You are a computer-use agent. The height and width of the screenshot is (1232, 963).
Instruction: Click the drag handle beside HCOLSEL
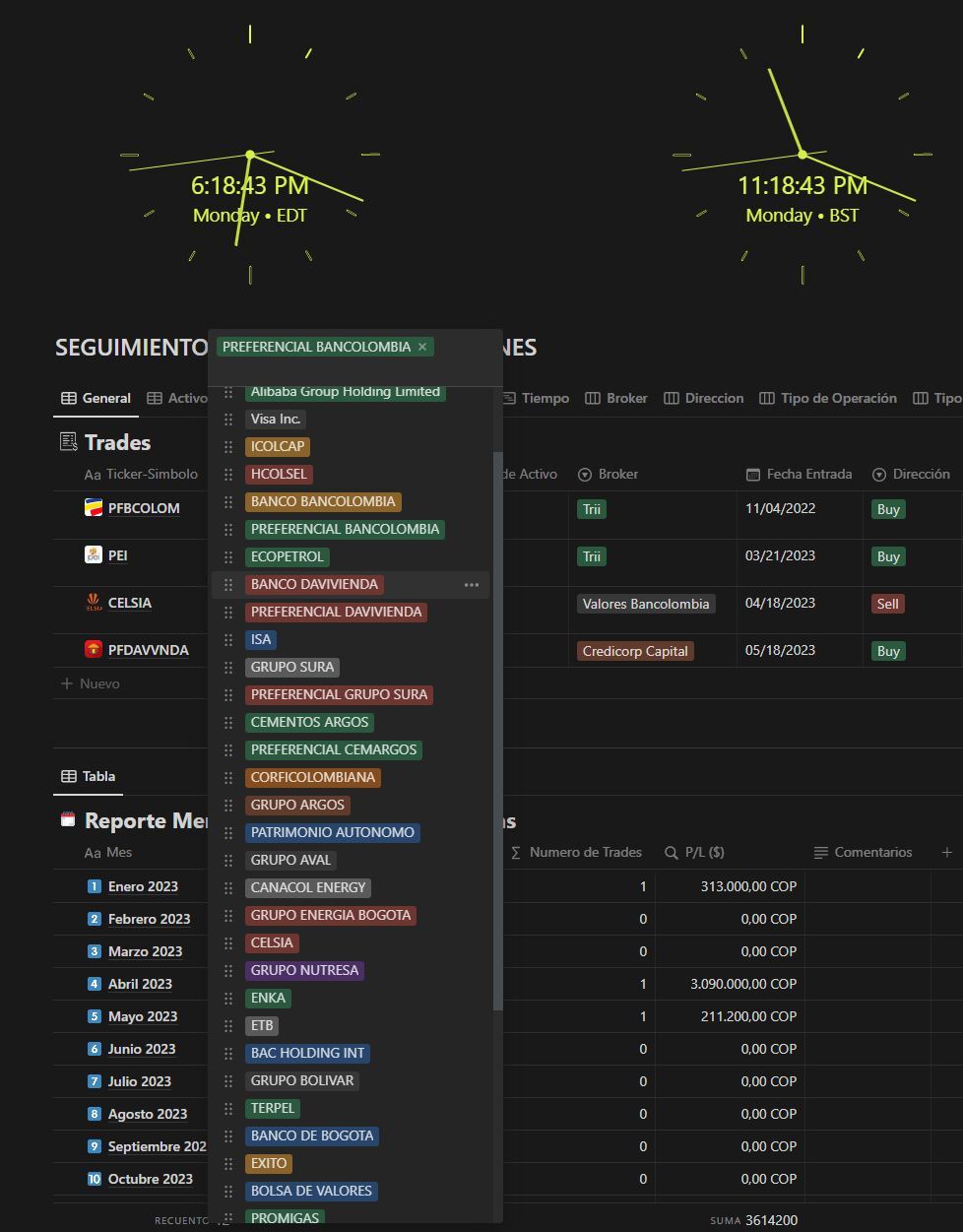tap(228, 474)
